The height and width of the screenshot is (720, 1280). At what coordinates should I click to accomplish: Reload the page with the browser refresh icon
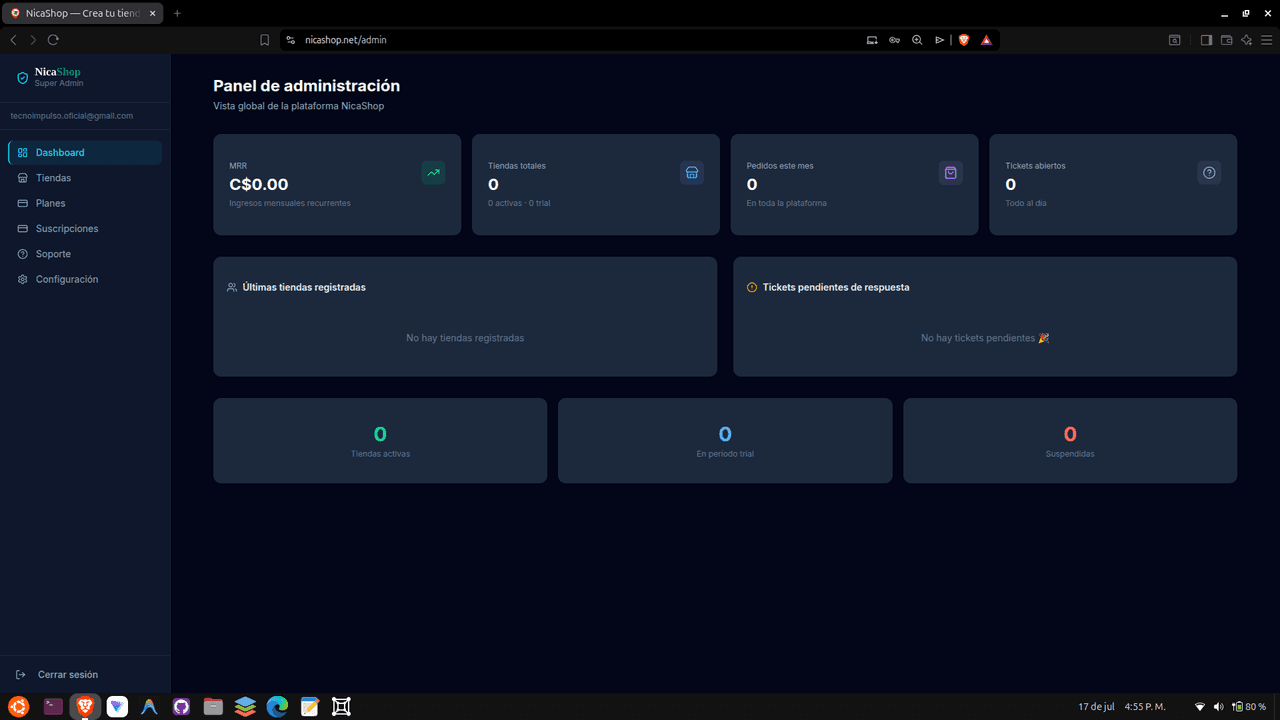(53, 40)
